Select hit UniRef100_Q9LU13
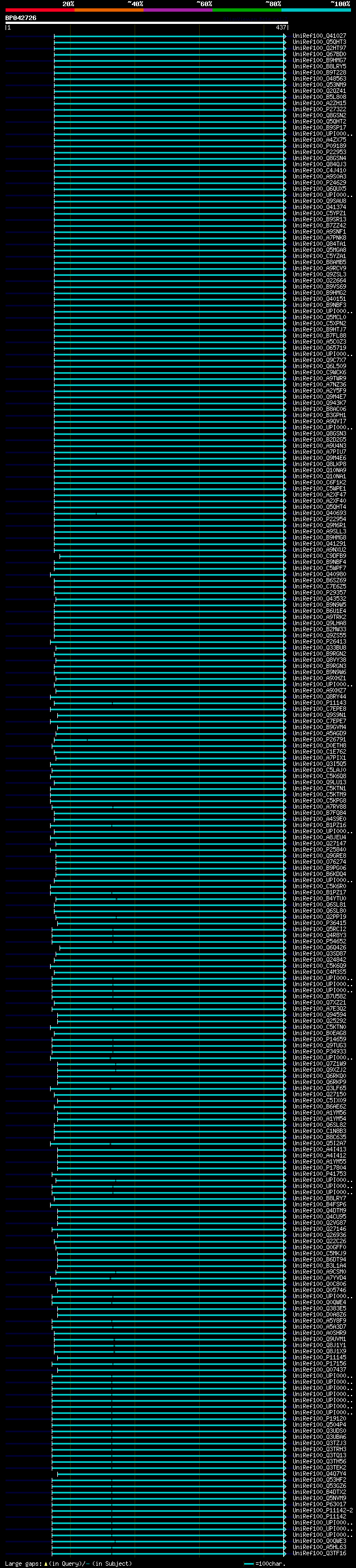 [319, 782]
